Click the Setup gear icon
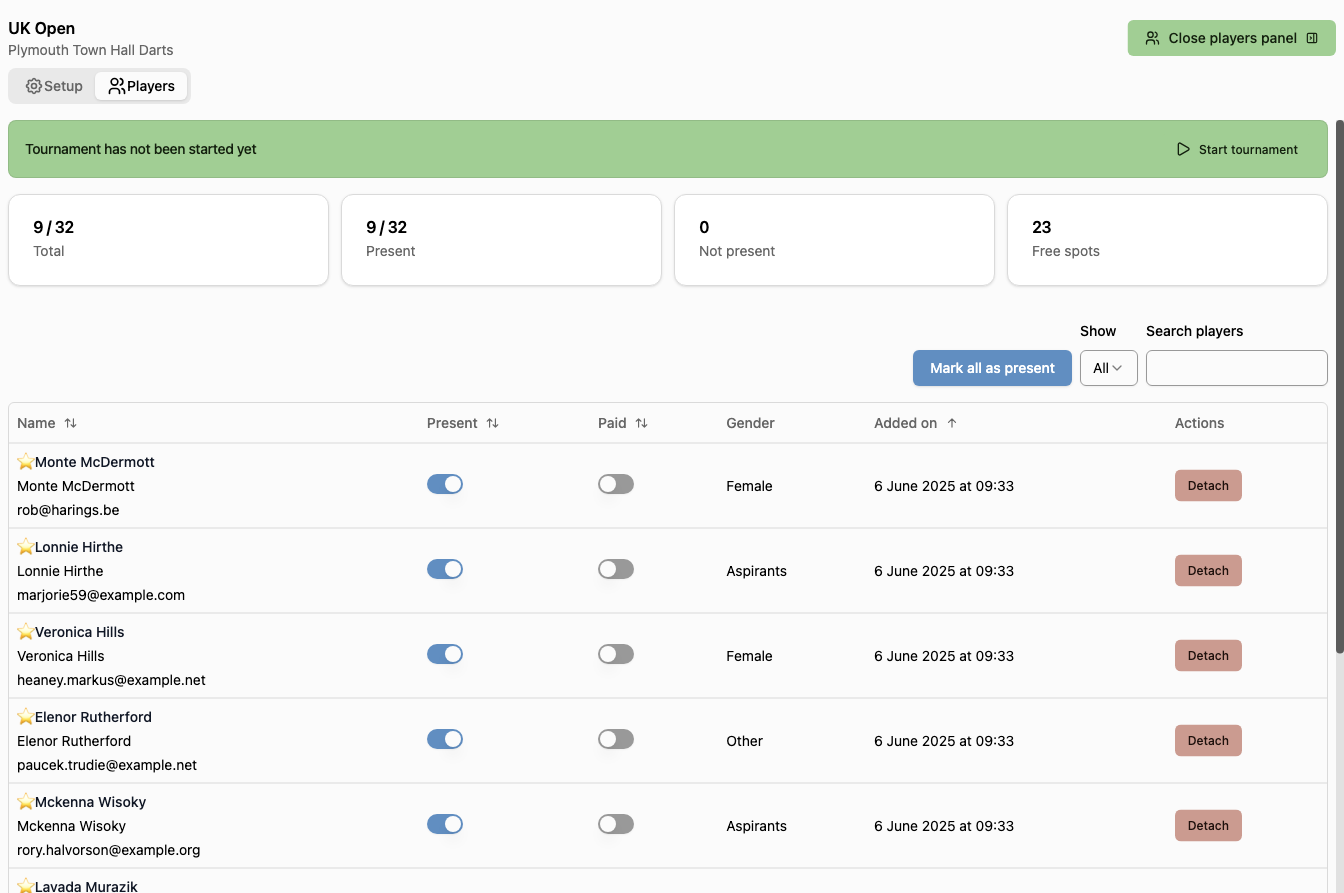The width and height of the screenshot is (1344, 893). pos(34,86)
